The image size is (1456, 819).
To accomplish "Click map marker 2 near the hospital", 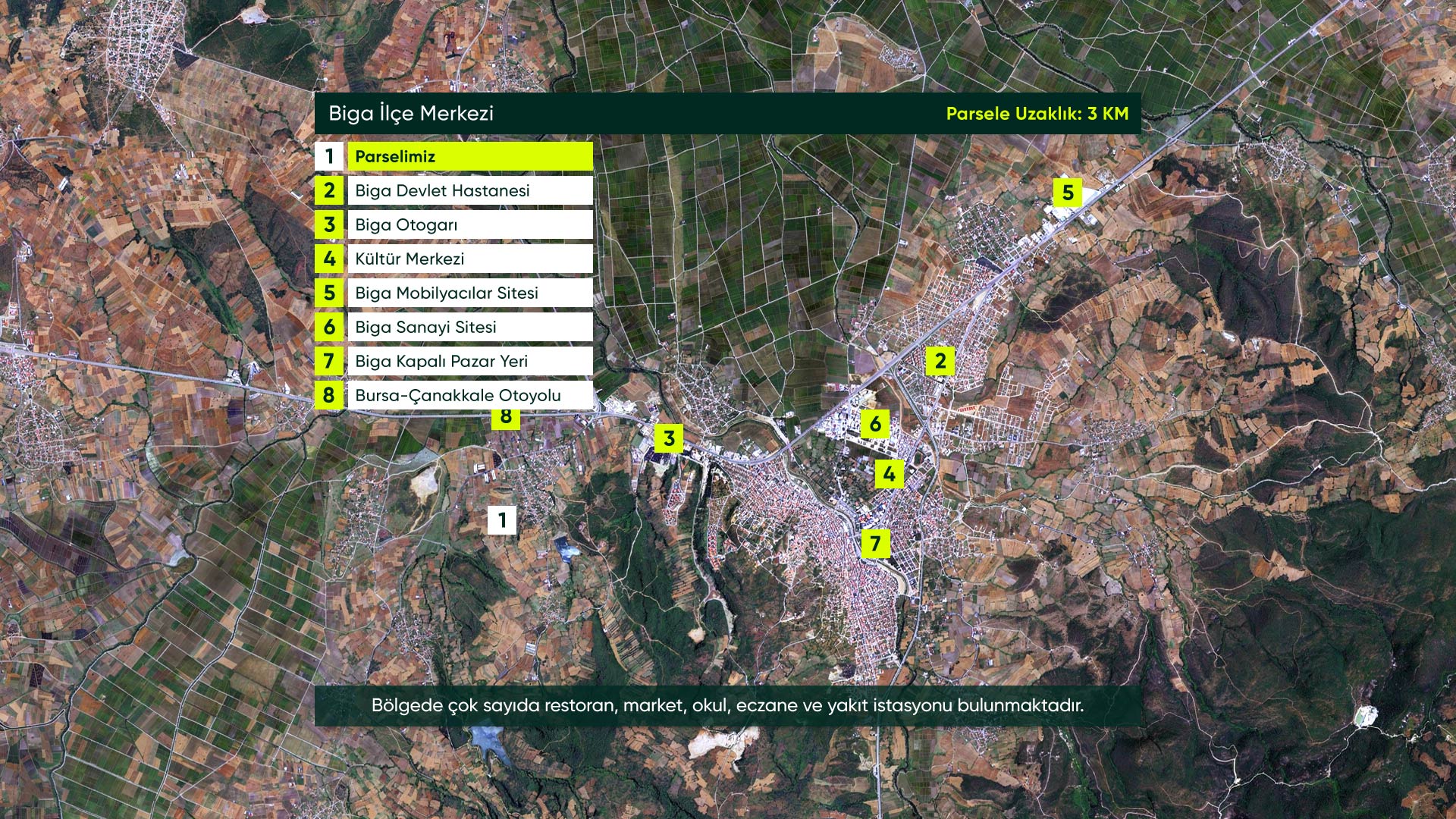I will (x=940, y=361).
